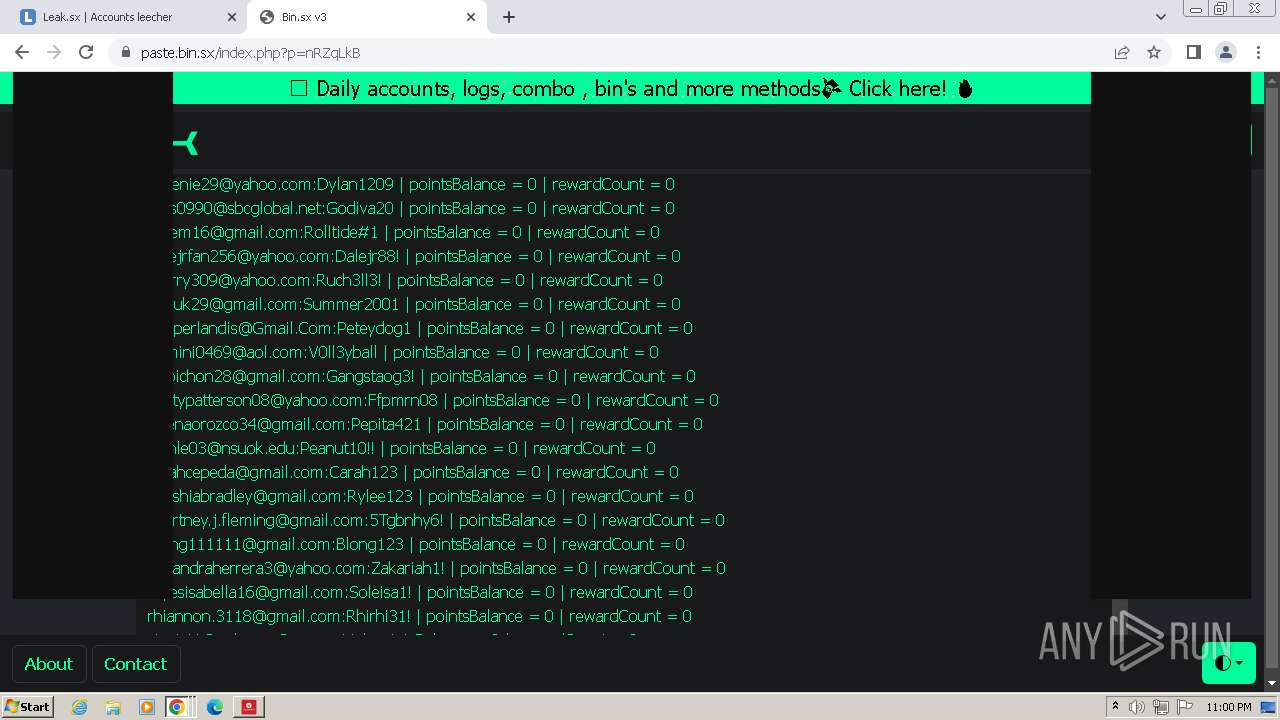Open the network tray icon
This screenshot has height=720, width=1280.
point(1160,707)
